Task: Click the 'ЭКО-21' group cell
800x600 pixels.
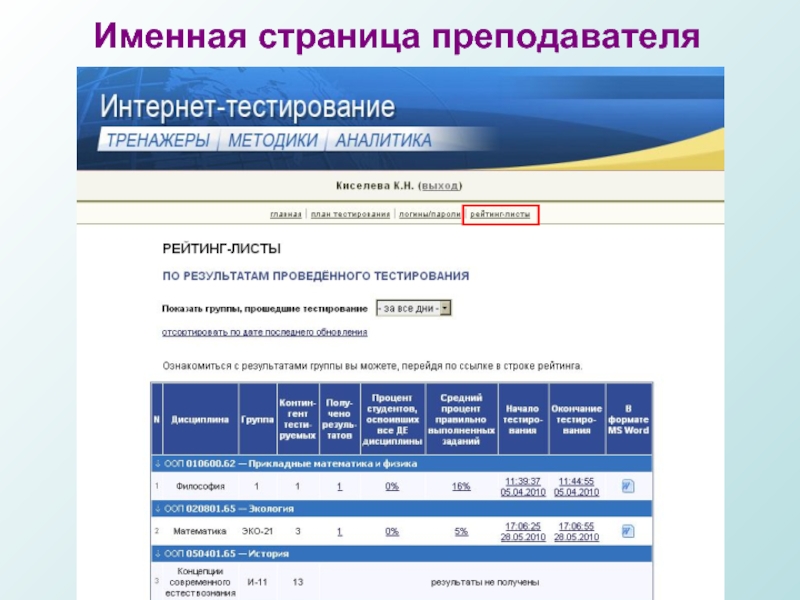Action: [257, 532]
